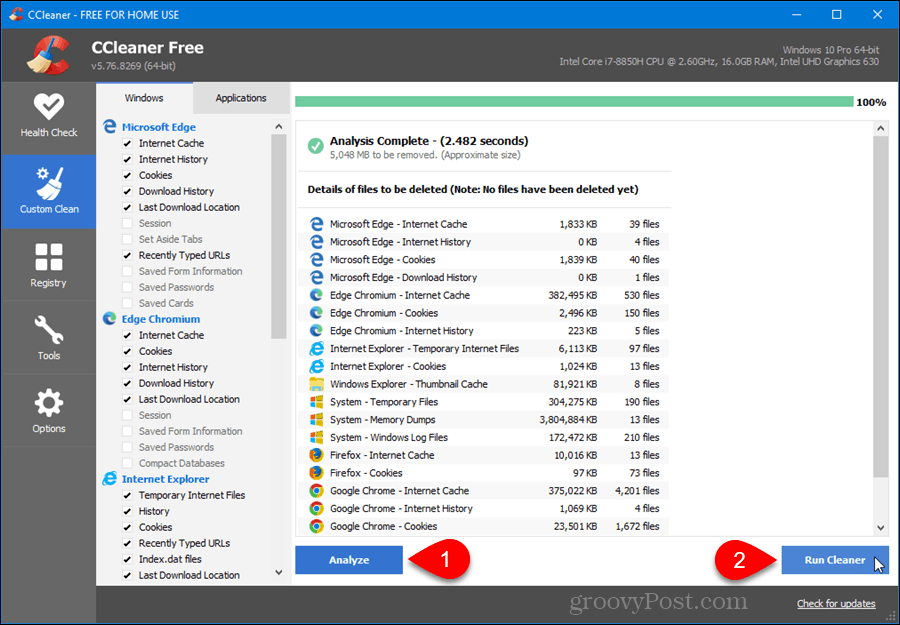Click icon beside Internet Explorer - Cookies result
This screenshot has width=900, height=625.
pyautogui.click(x=316, y=366)
